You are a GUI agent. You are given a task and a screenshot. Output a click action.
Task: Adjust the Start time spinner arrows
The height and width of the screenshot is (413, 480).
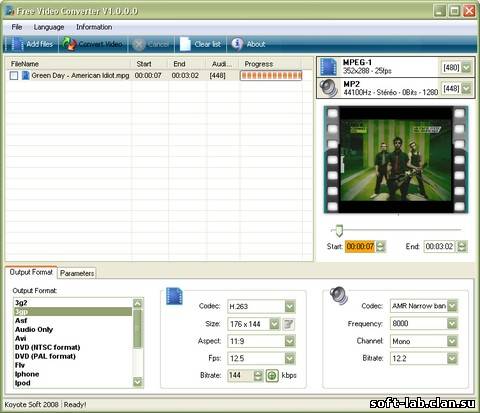380,247
